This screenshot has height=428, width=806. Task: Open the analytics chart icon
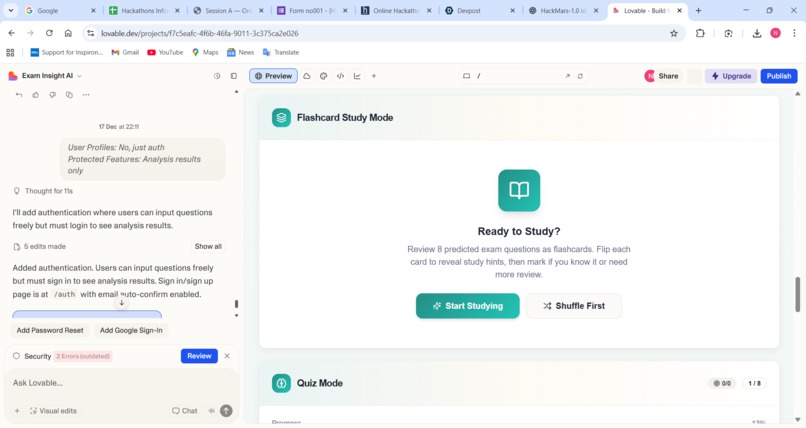coord(357,76)
